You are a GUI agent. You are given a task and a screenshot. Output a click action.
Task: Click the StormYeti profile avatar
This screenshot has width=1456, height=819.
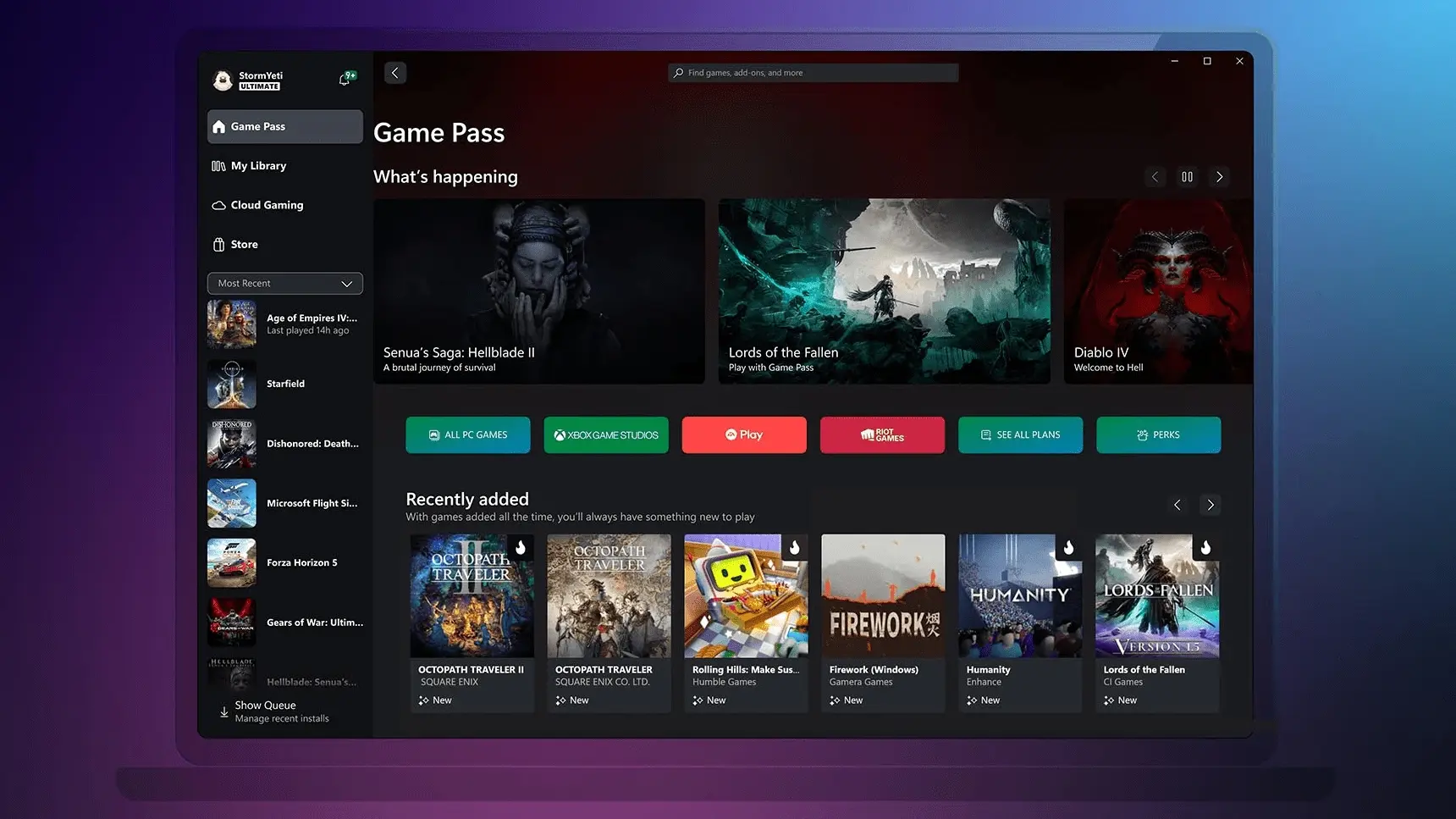tap(223, 80)
